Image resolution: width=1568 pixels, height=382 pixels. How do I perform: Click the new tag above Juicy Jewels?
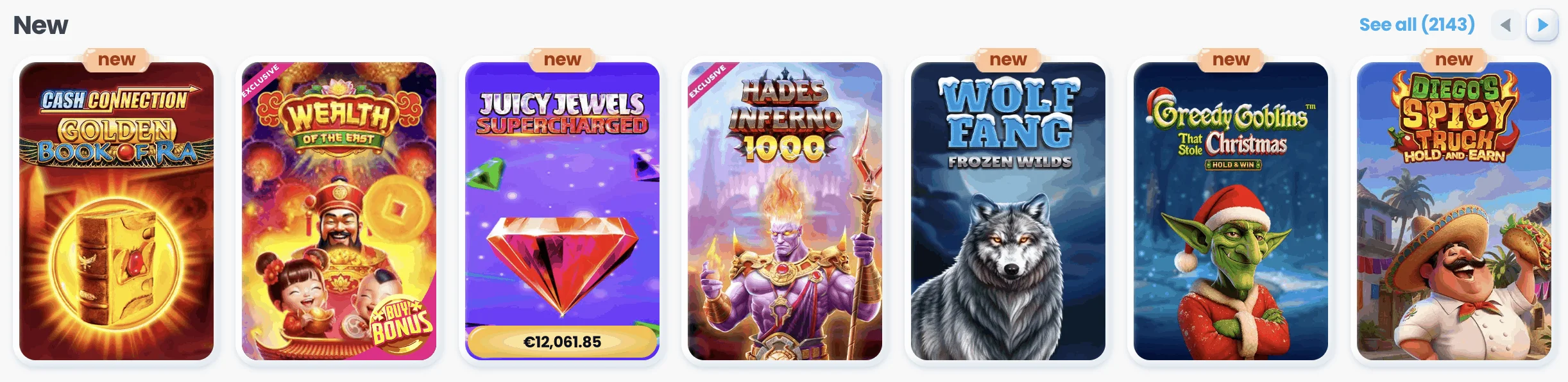(562, 60)
